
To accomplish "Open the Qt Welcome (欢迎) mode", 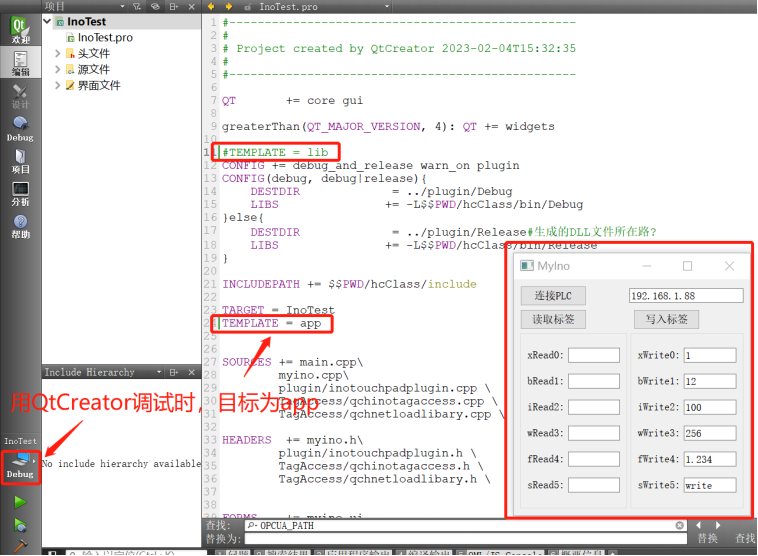I will [20, 30].
